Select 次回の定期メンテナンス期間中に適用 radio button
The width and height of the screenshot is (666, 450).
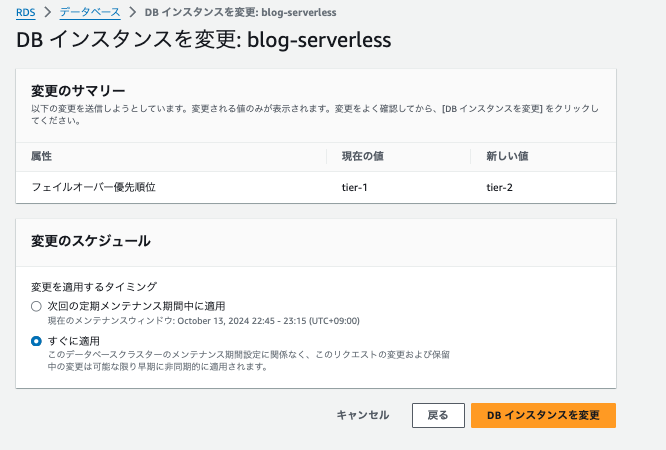36,306
